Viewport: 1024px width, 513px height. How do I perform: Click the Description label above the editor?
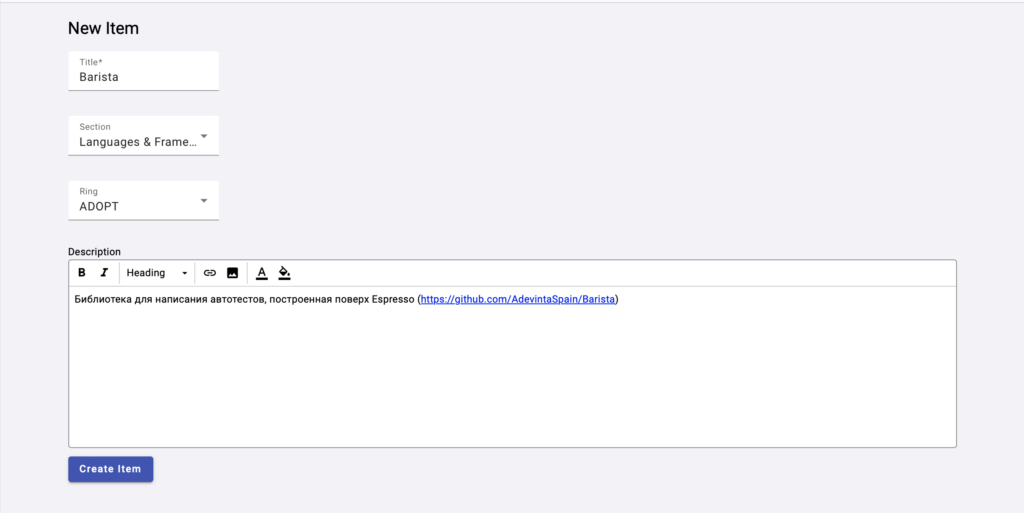[94, 252]
